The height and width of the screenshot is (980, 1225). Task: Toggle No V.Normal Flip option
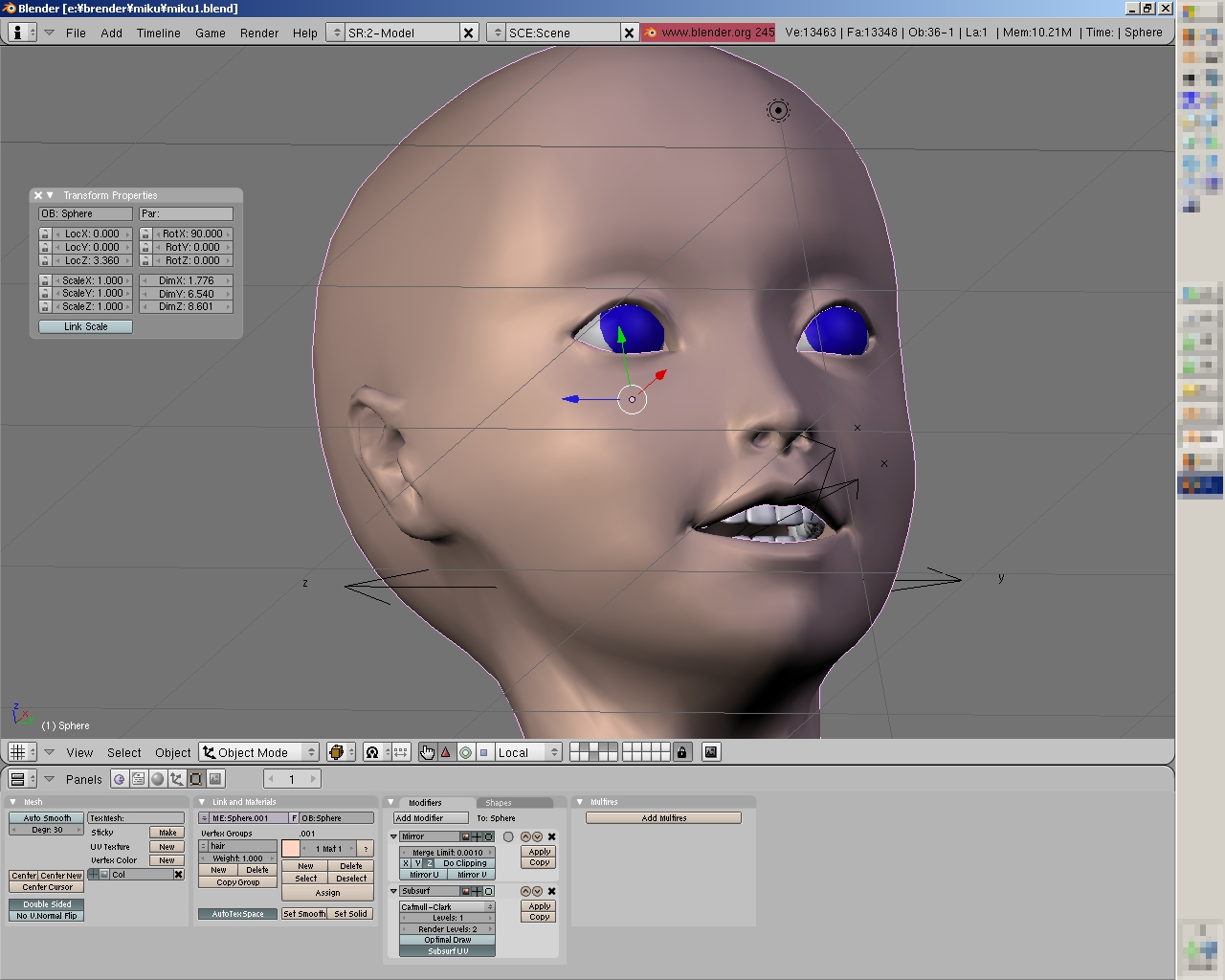47,916
